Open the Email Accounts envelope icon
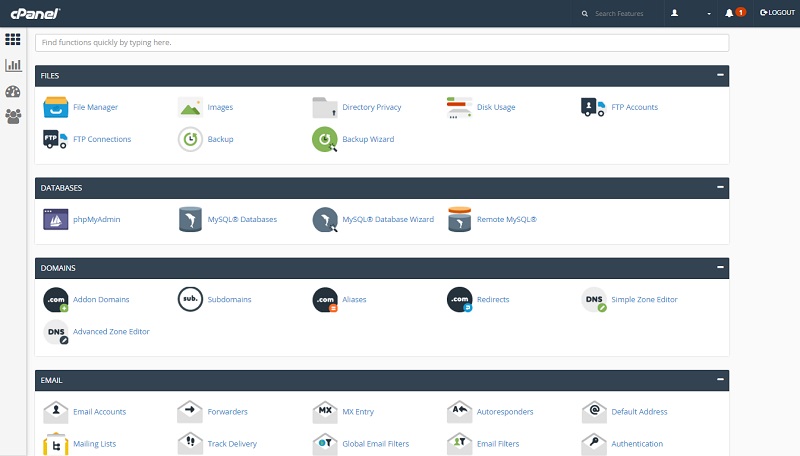Image resolution: width=800 pixels, height=456 pixels. tap(56, 412)
